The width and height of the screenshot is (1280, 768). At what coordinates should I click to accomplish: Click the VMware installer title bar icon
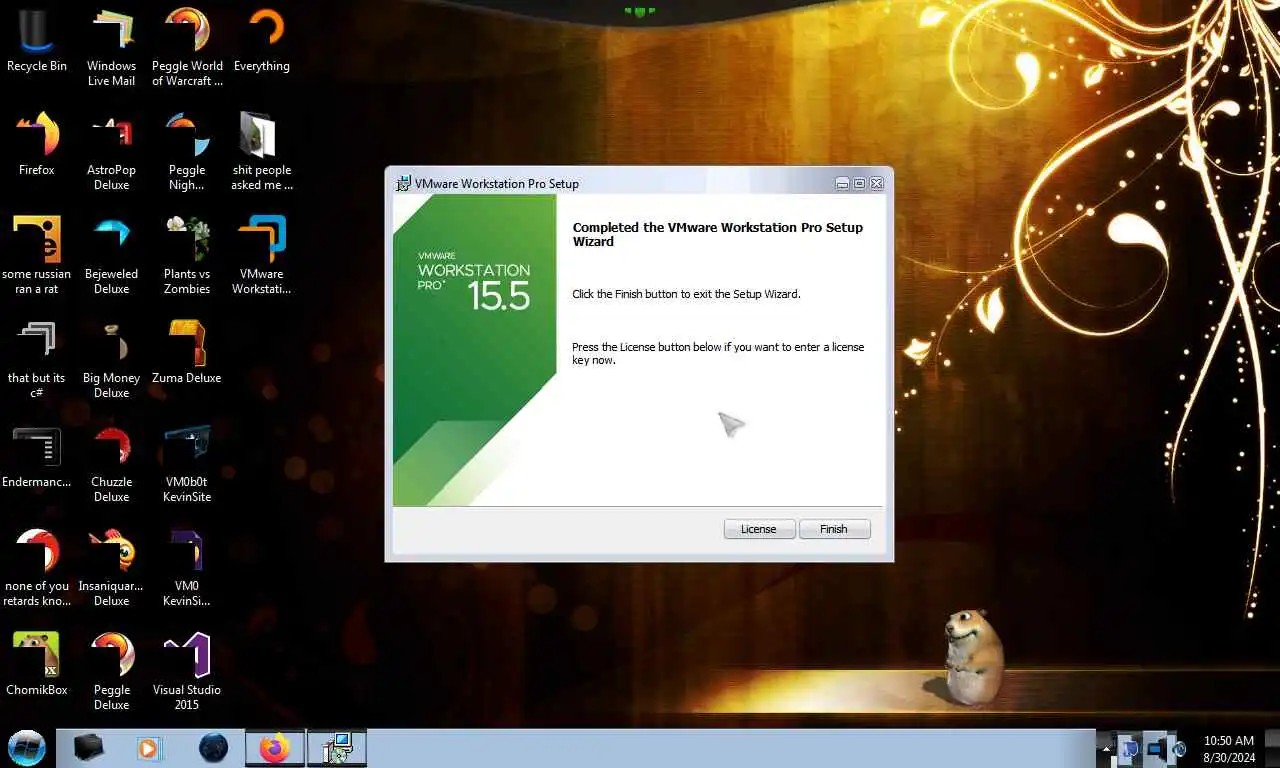coord(403,183)
